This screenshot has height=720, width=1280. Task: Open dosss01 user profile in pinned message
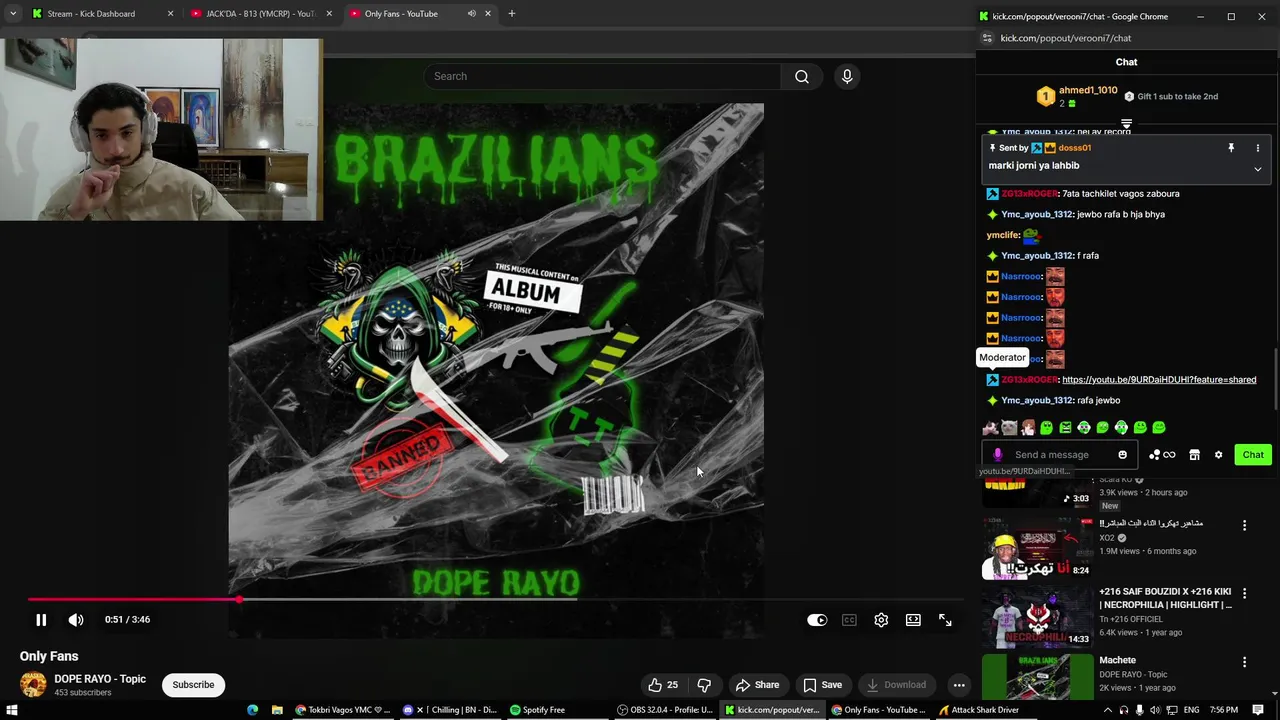[x=1075, y=148]
